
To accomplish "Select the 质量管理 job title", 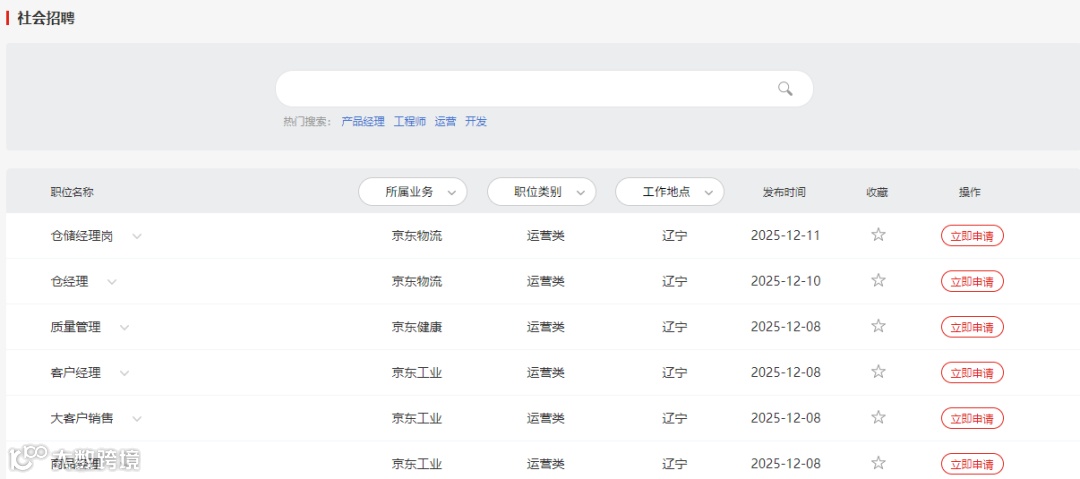I will tap(76, 327).
